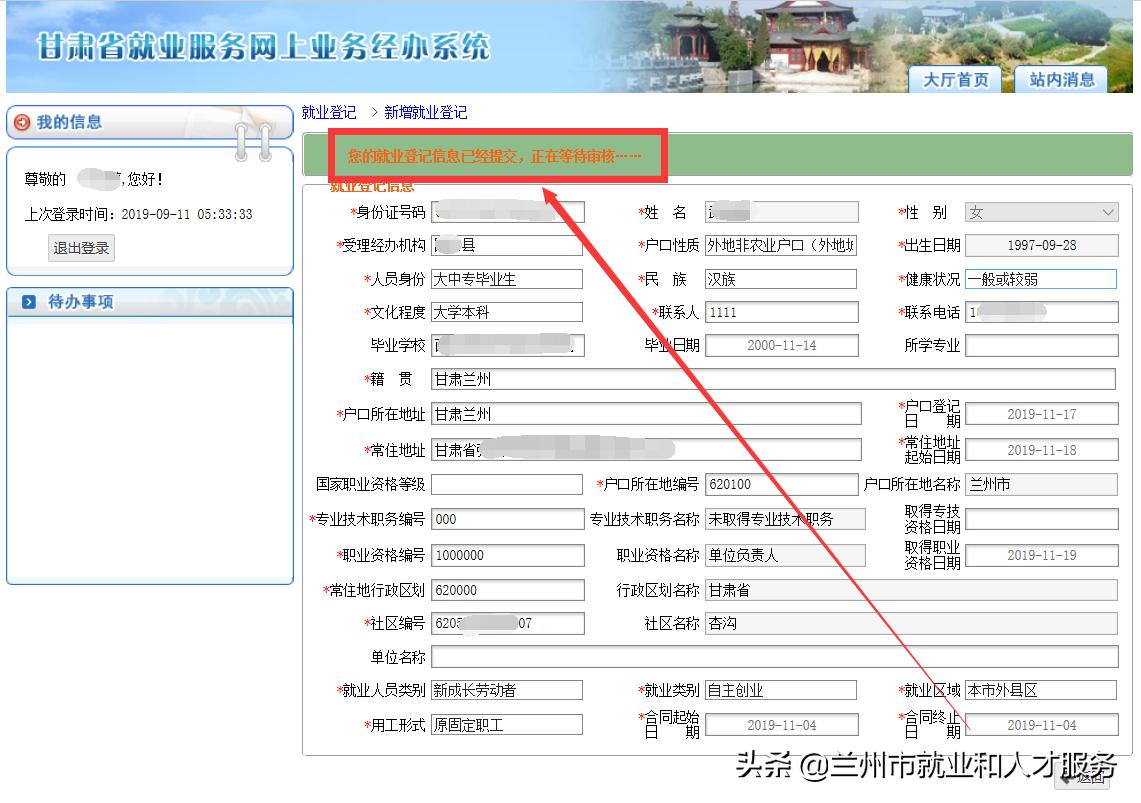
Task: Click 行政区划名称 field 甘肃省
Action: (911, 590)
